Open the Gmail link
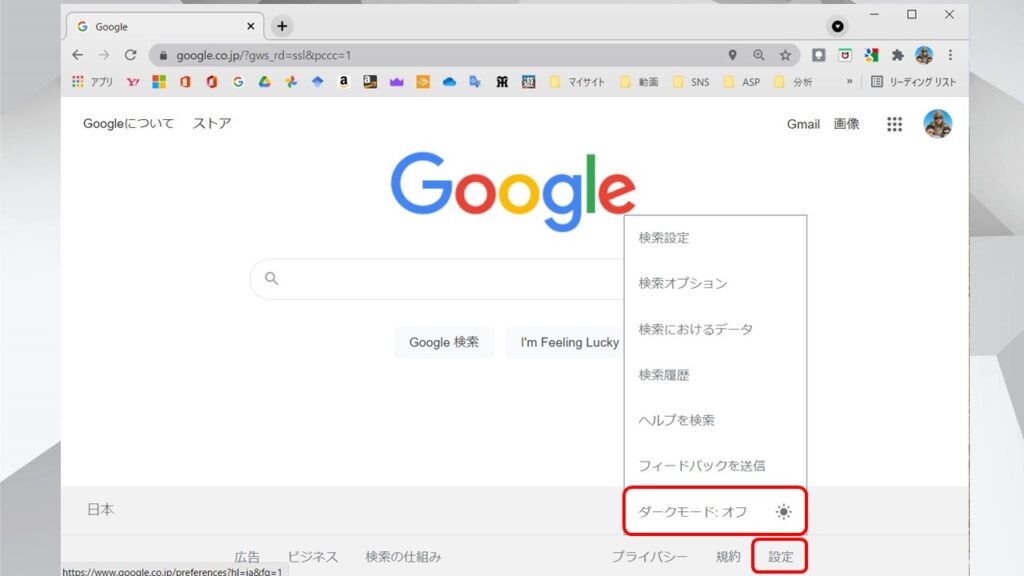This screenshot has height=576, width=1024. point(803,124)
